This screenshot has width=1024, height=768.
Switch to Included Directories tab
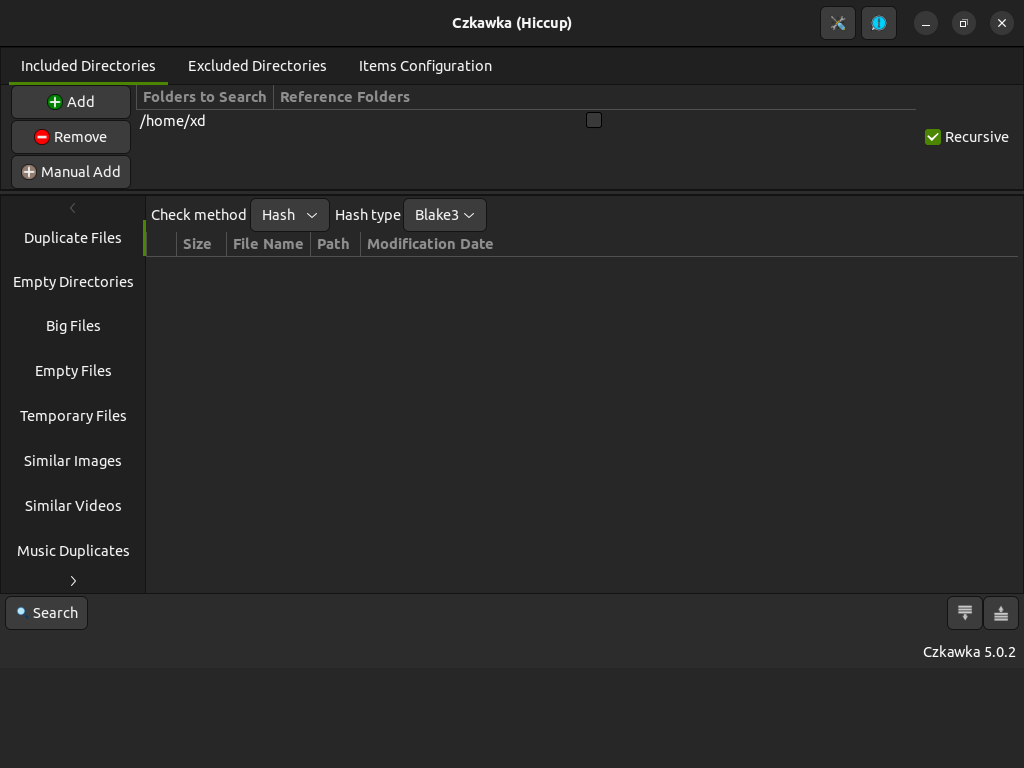(x=88, y=66)
